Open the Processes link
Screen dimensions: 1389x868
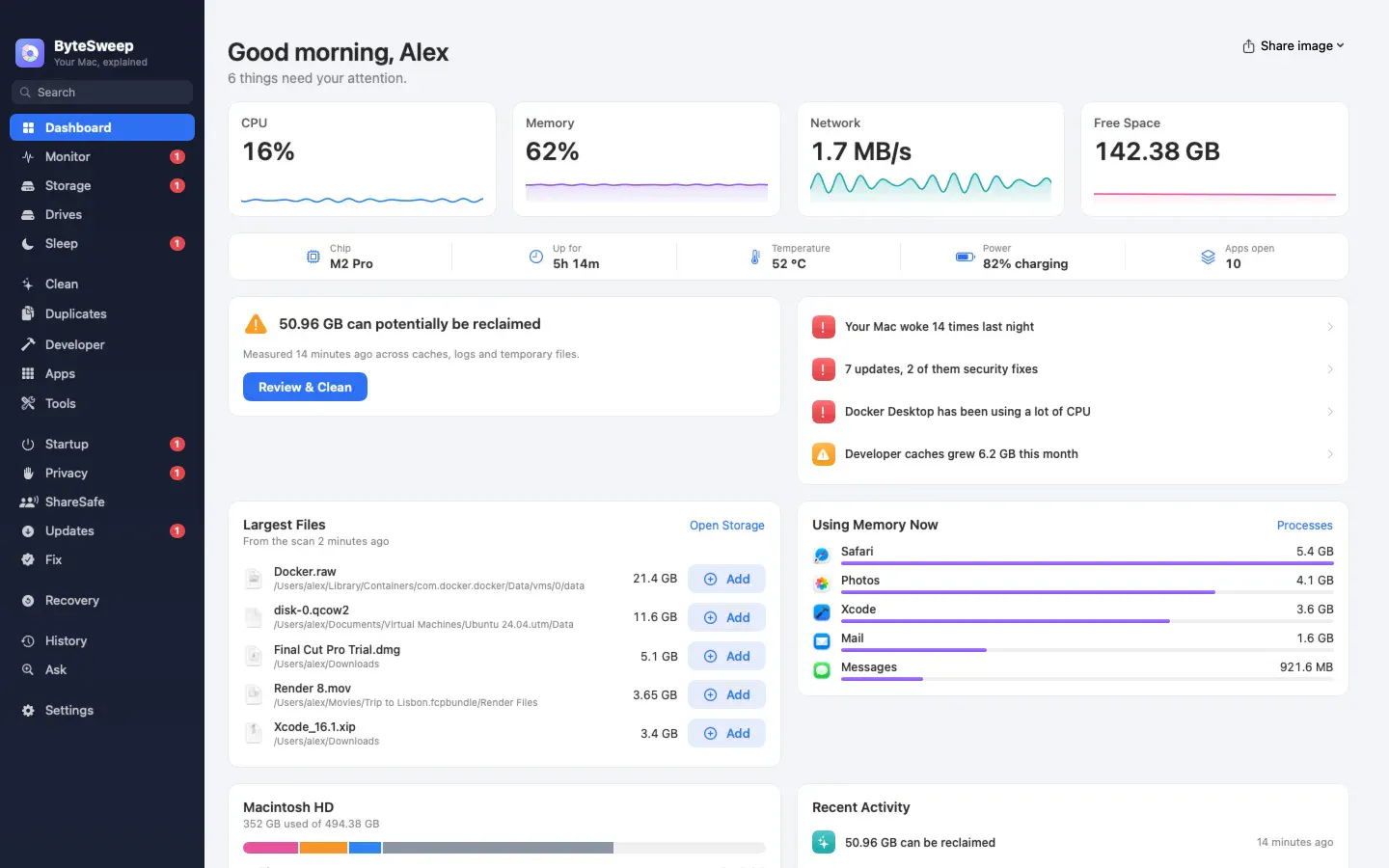point(1304,526)
